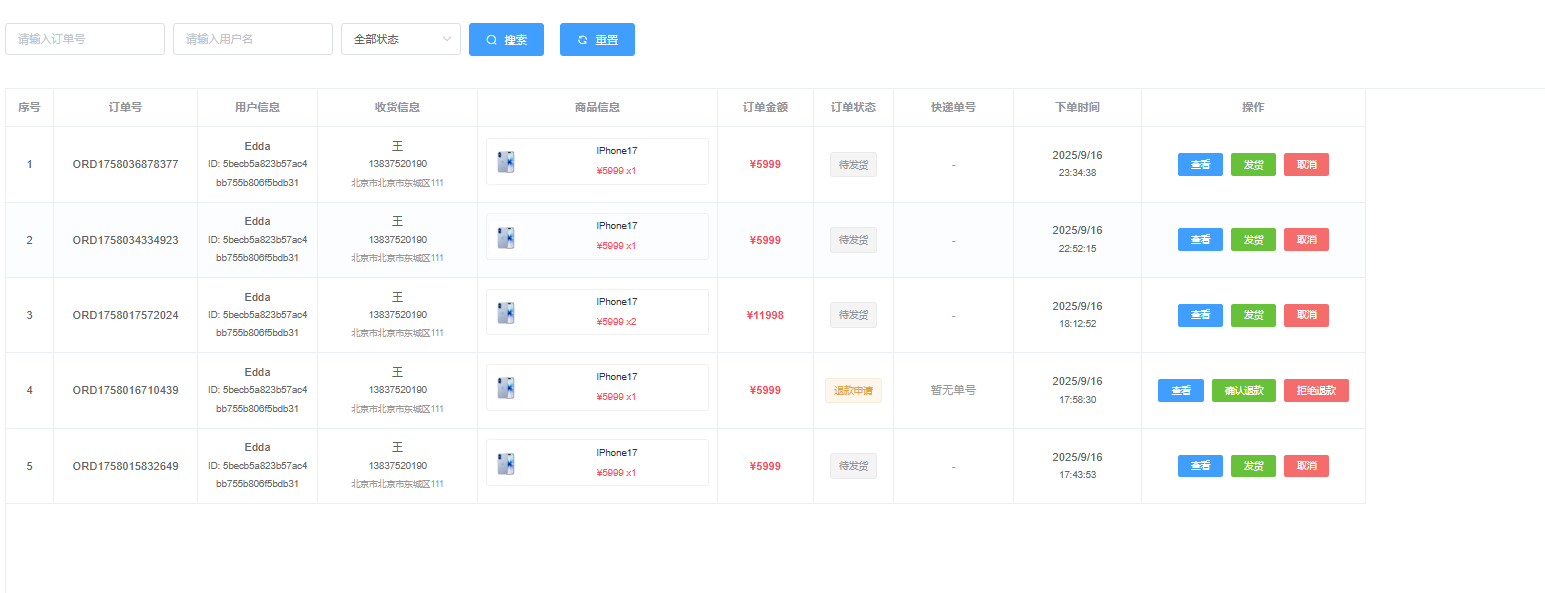The height and width of the screenshot is (593, 1545).
Task: Ship order ORD1758034334923 via 发货
Action: click(1253, 240)
